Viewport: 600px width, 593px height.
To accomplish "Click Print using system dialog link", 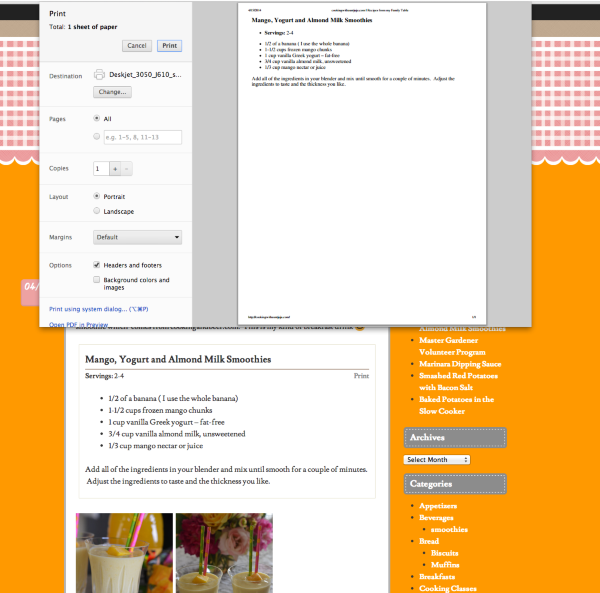I will 98,309.
